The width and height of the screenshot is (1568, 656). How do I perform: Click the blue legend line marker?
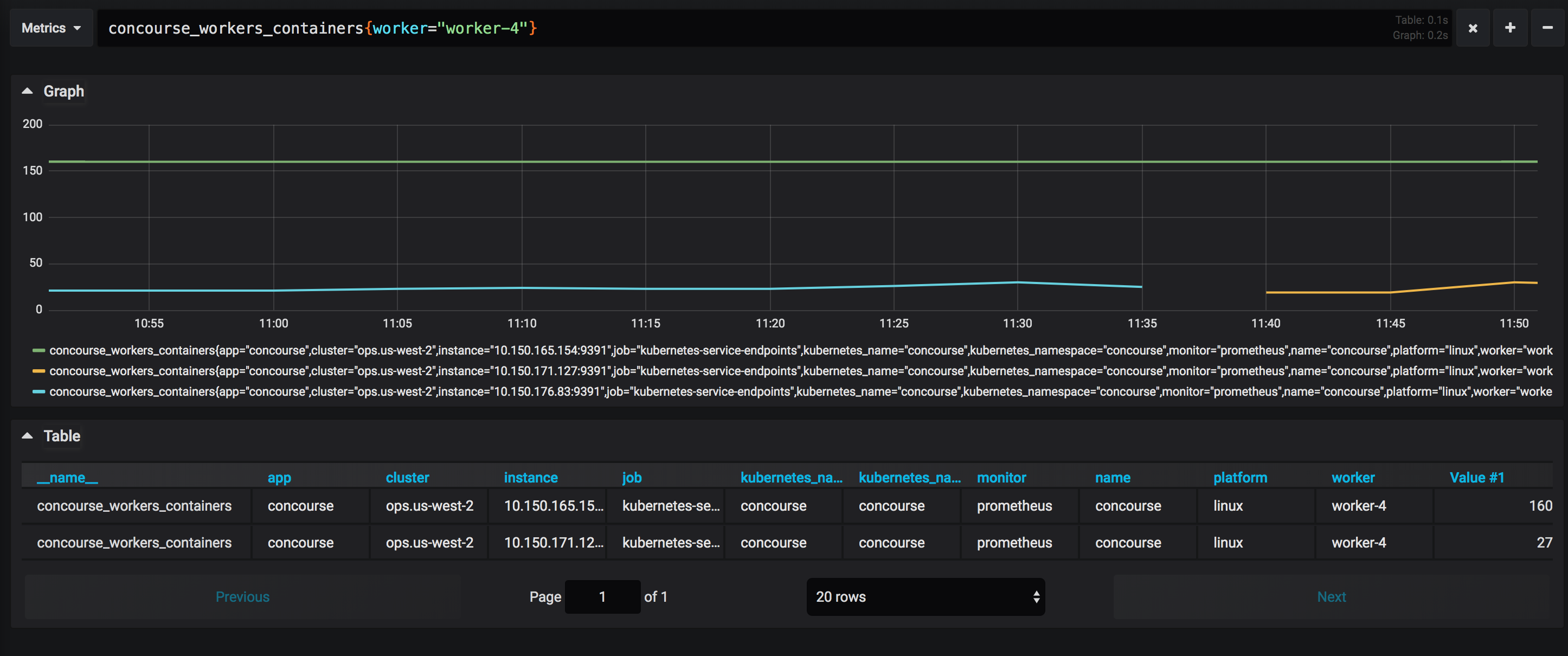coord(38,392)
